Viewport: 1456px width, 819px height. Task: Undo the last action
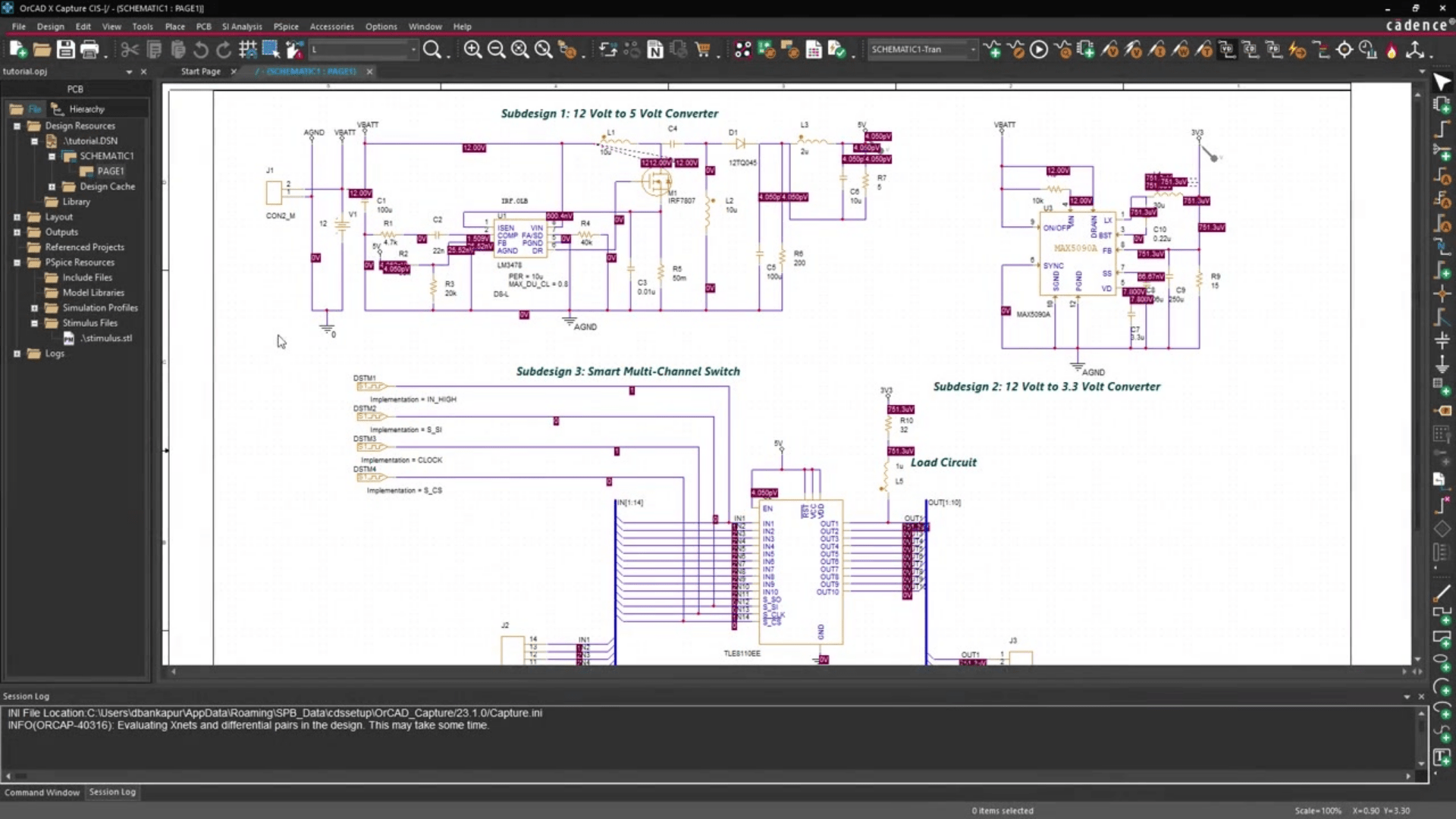tap(200, 50)
